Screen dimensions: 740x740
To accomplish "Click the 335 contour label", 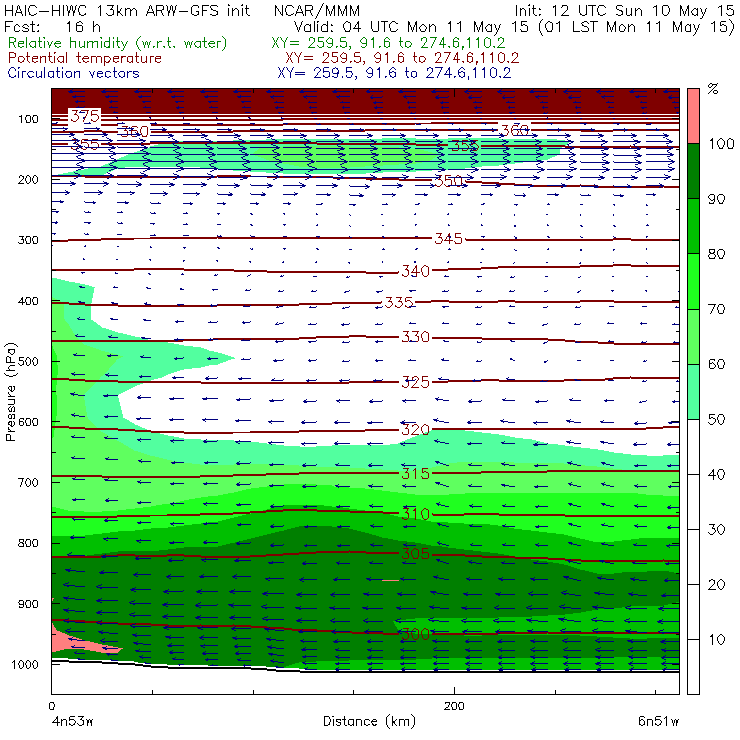I will click(x=399, y=302).
